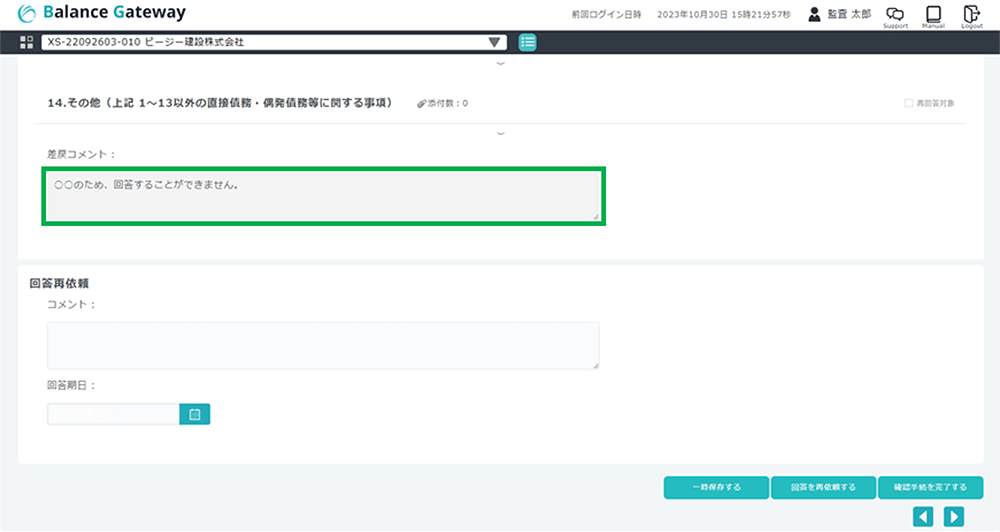Open the Manual icon
Viewport: 1000px width, 532px height.
click(933, 14)
